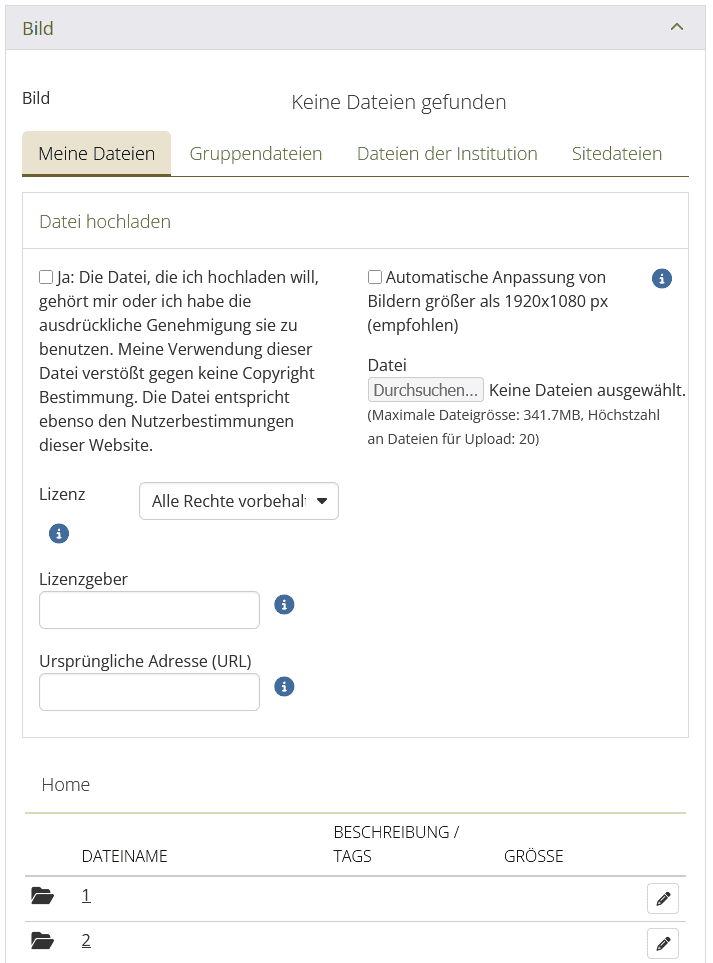Show info icon for Ursprüngliche Adresse
Image resolution: width=713 pixels, height=963 pixels.
coord(284,687)
